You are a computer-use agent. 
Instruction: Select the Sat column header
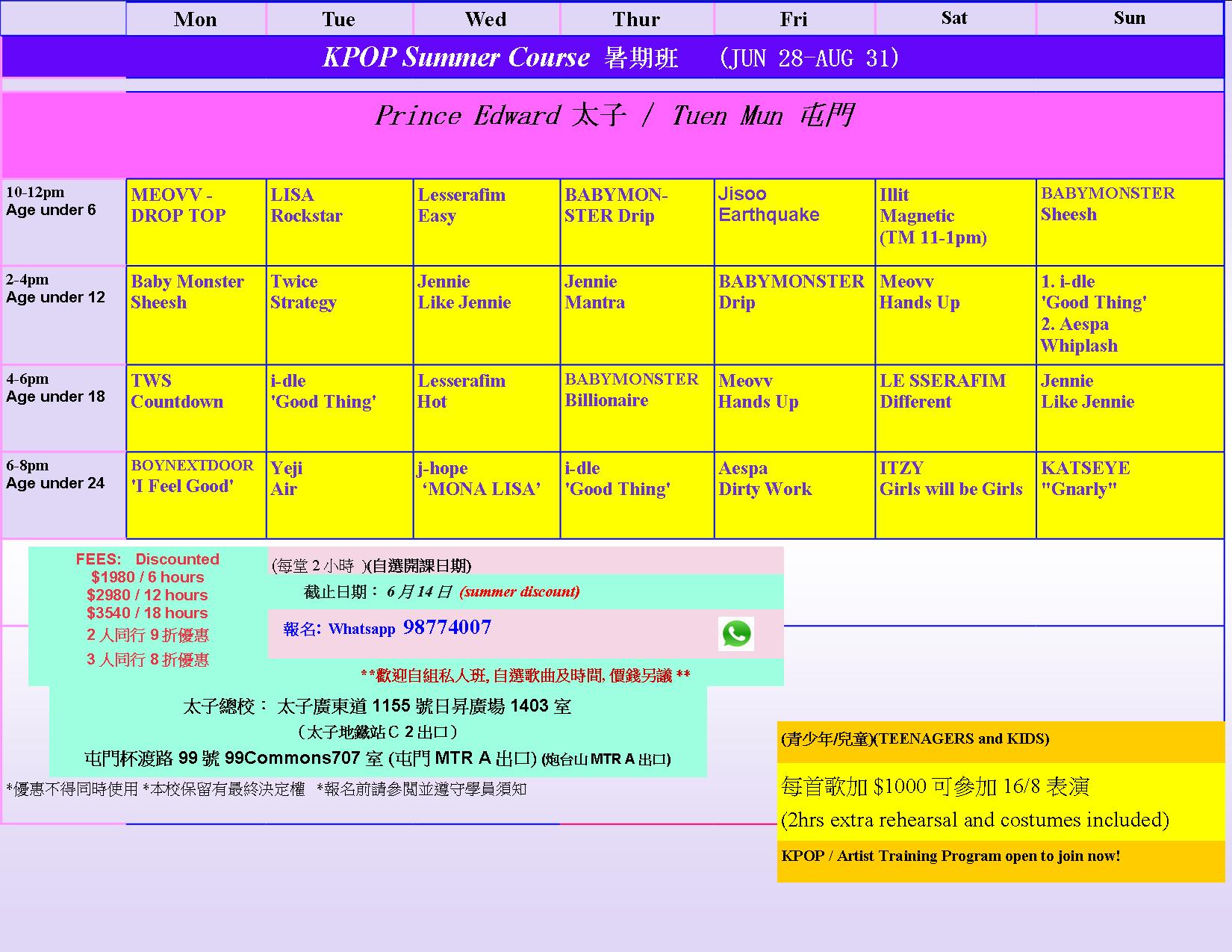pyautogui.click(x=954, y=18)
